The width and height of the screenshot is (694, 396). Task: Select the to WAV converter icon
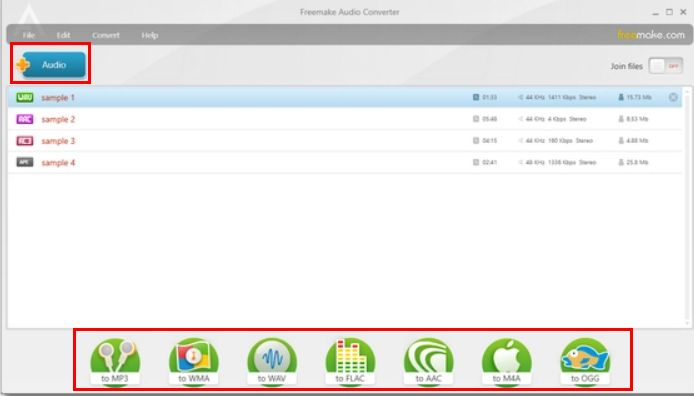[x=272, y=362]
